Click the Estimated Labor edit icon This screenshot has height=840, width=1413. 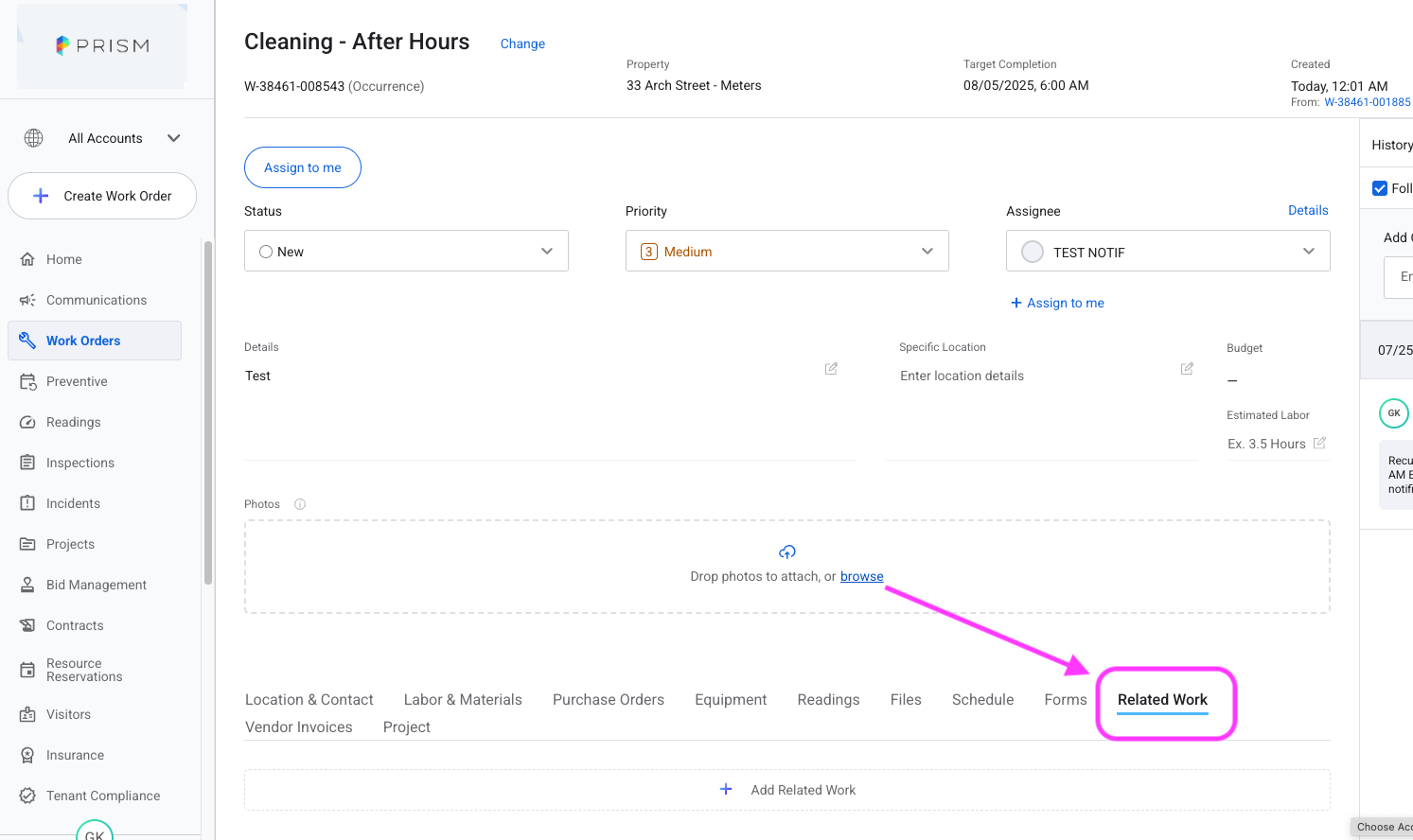(x=1319, y=443)
